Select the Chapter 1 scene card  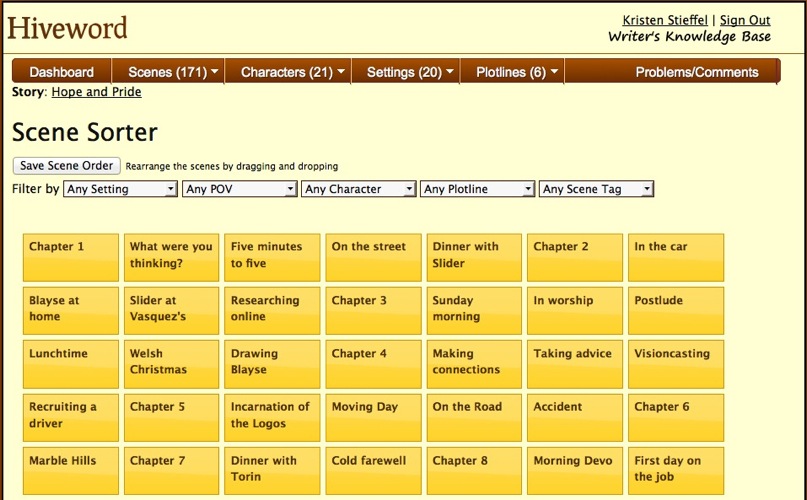pos(69,257)
